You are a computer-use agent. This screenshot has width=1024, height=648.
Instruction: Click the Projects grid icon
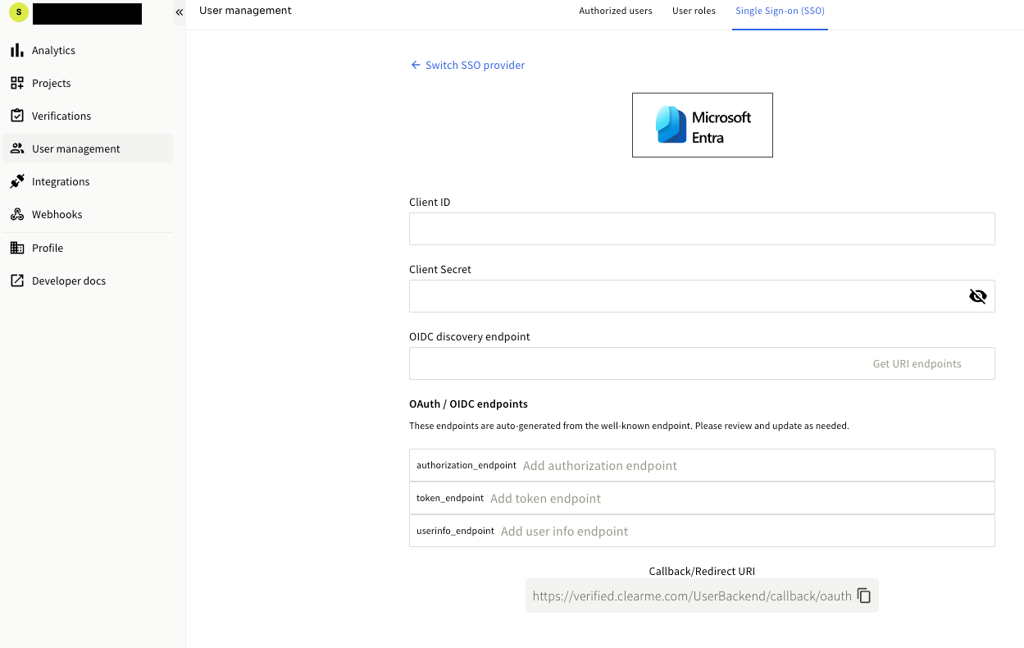click(x=17, y=83)
